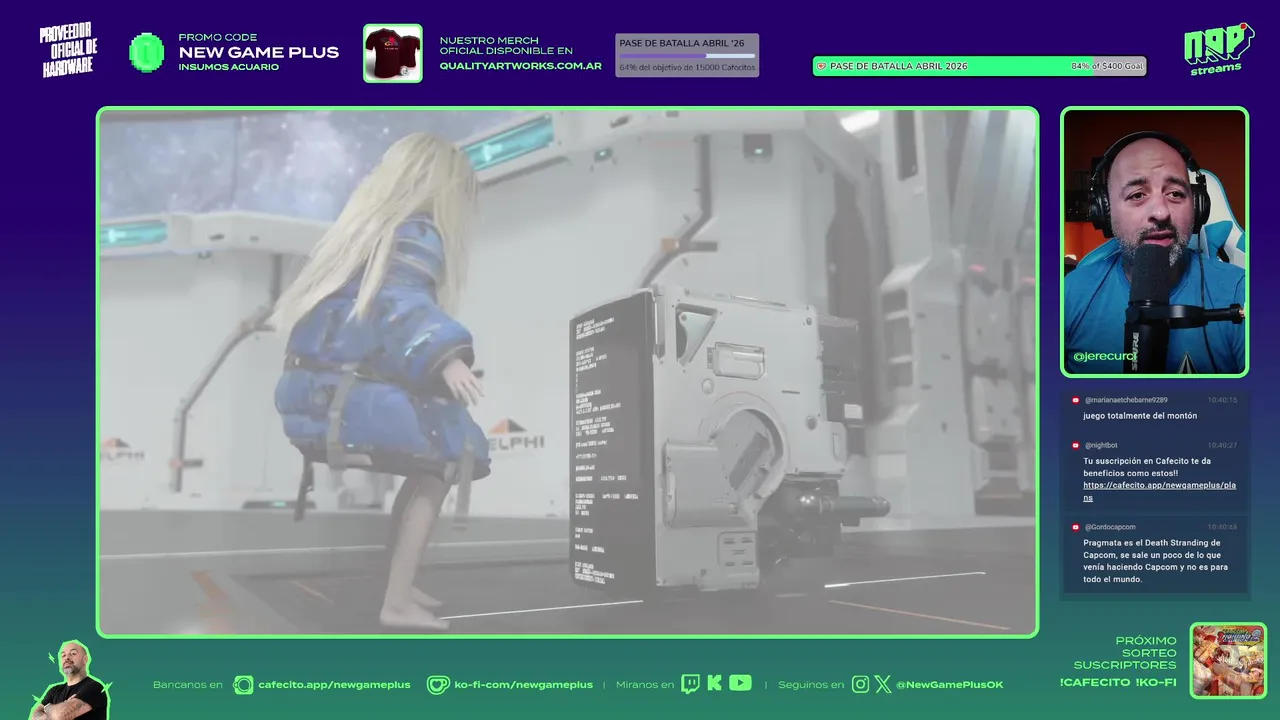Click the message "juego totalmente del montón"

click(1139, 416)
